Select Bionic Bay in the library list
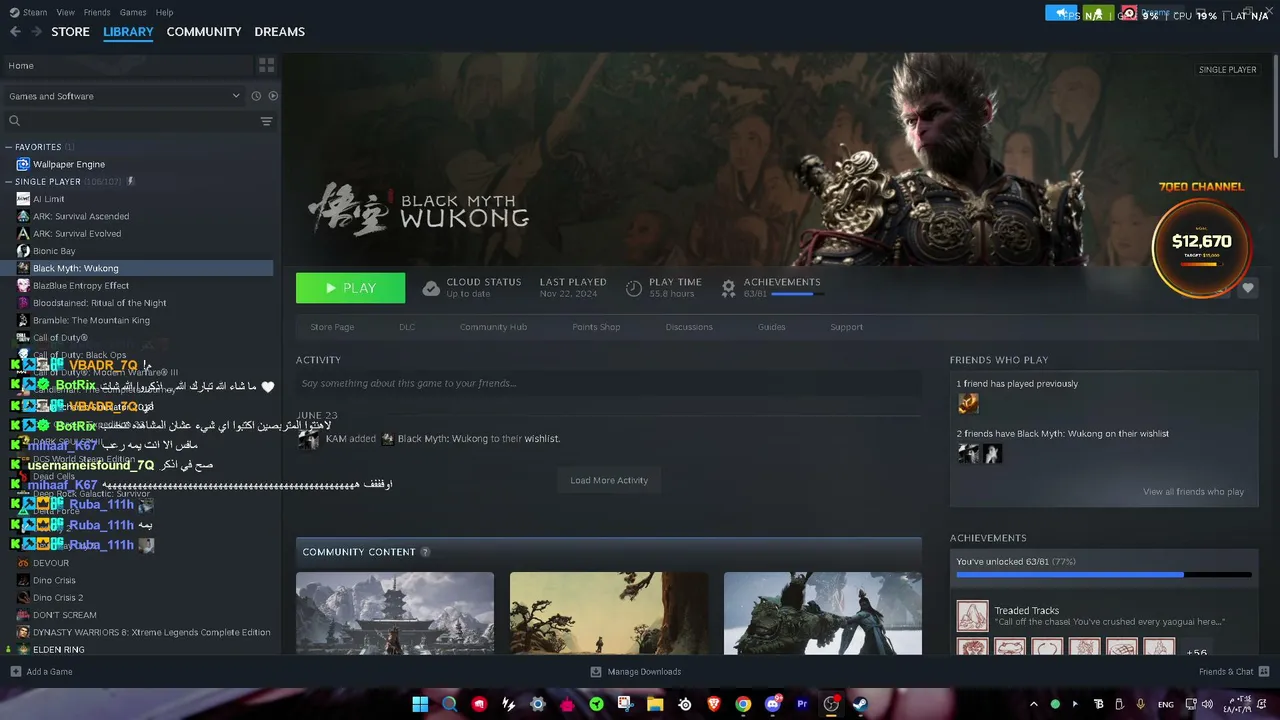Screen dimensions: 1280x720 pyautogui.click(x=54, y=251)
